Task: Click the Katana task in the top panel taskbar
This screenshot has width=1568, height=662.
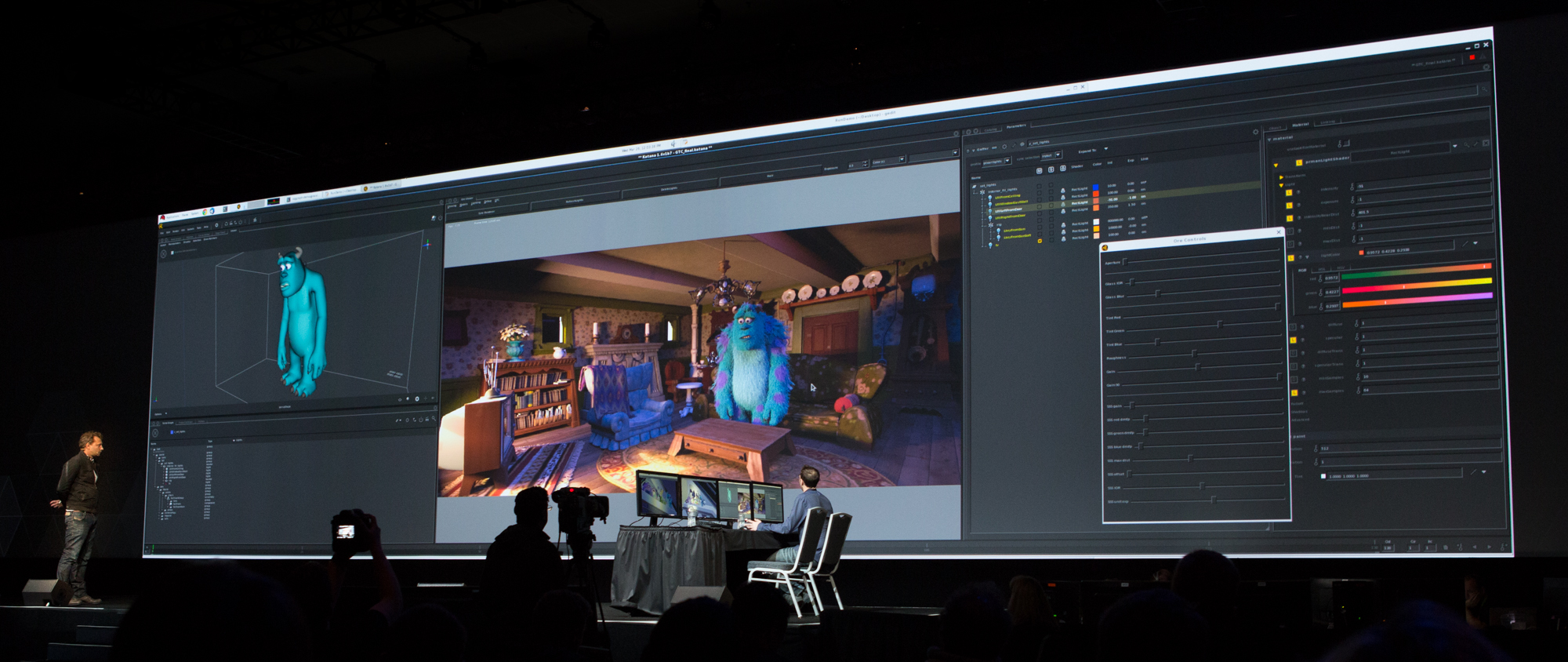Action: 381,187
